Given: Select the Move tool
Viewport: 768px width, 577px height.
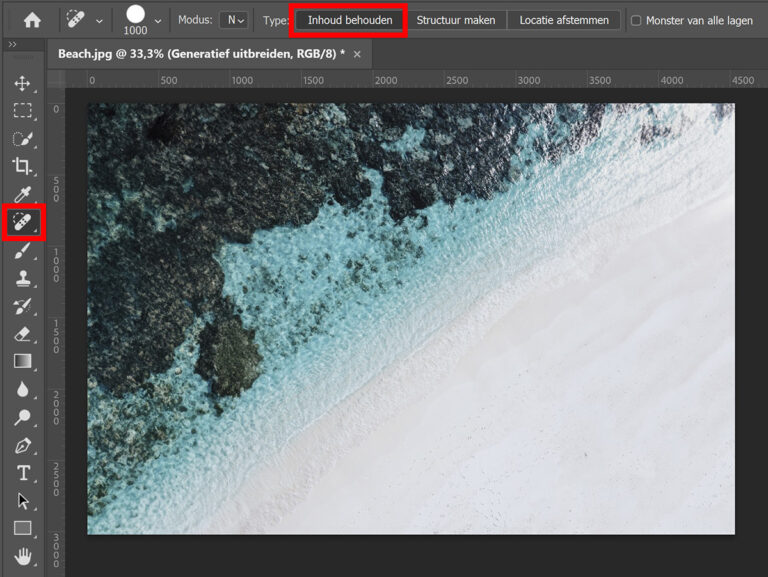Looking at the screenshot, I should coord(22,83).
